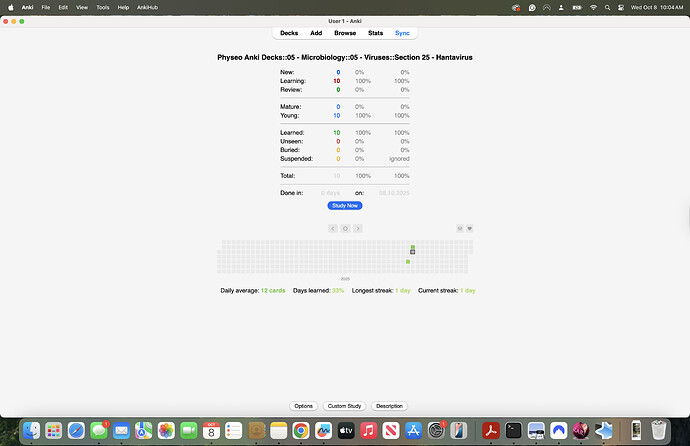Open the heatmap options button

click(x=460, y=228)
